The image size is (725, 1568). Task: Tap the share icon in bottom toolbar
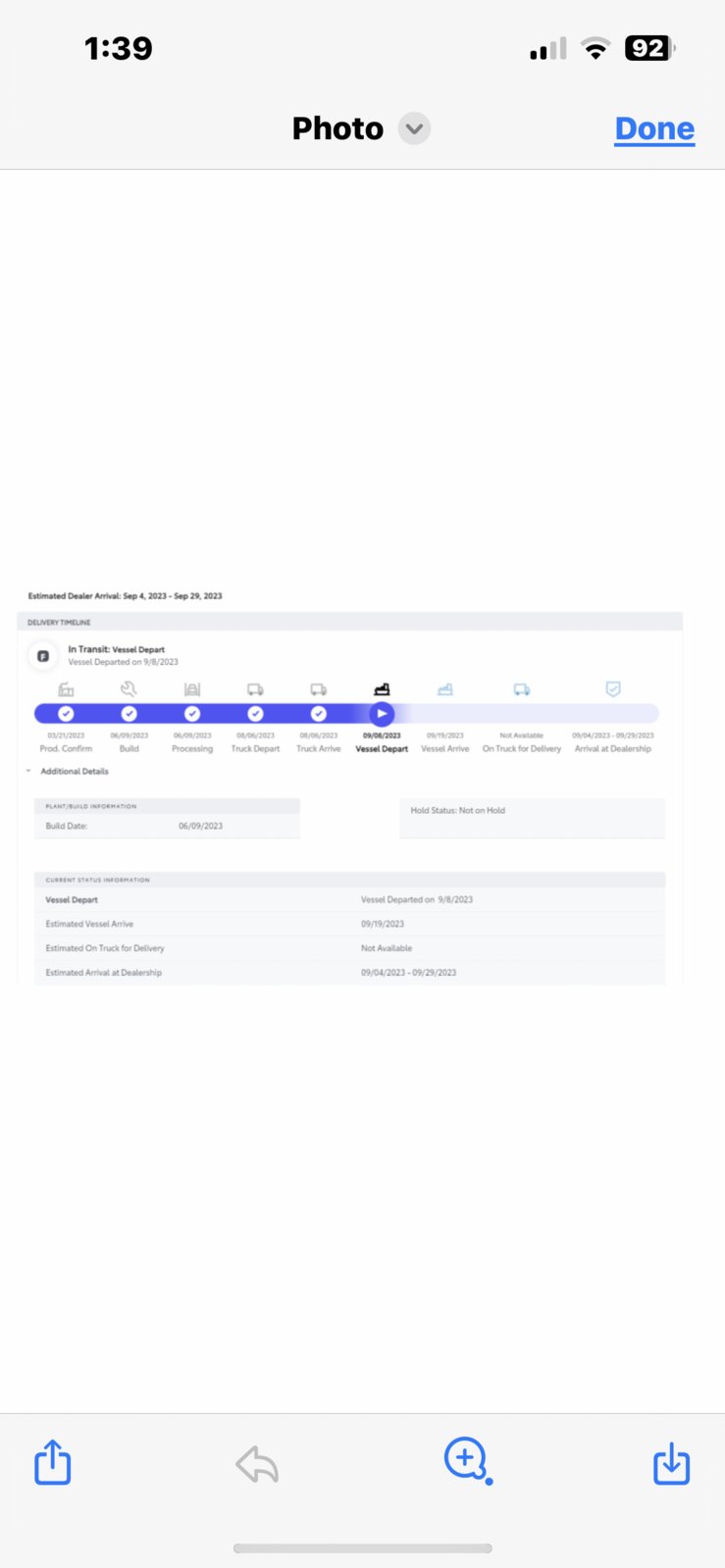click(53, 1462)
